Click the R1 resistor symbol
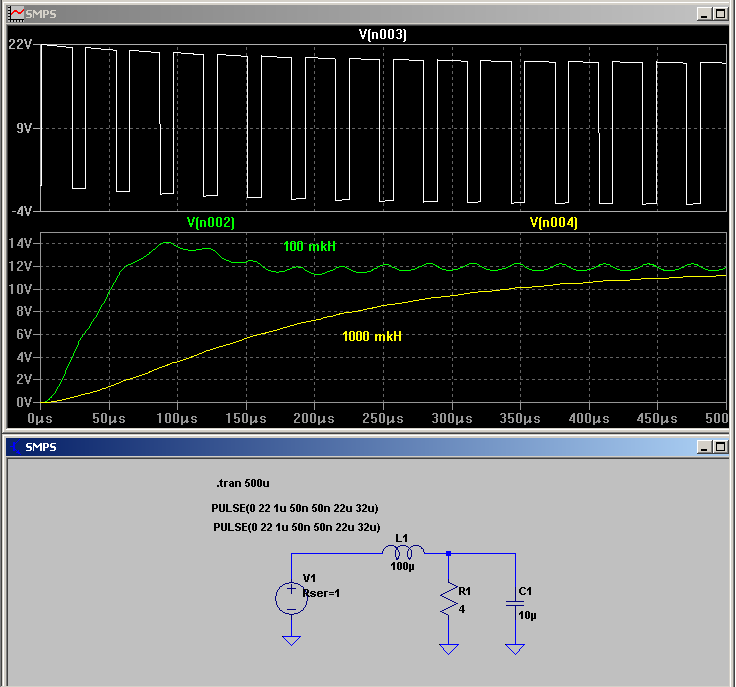The width and height of the screenshot is (736, 687). (x=449, y=599)
